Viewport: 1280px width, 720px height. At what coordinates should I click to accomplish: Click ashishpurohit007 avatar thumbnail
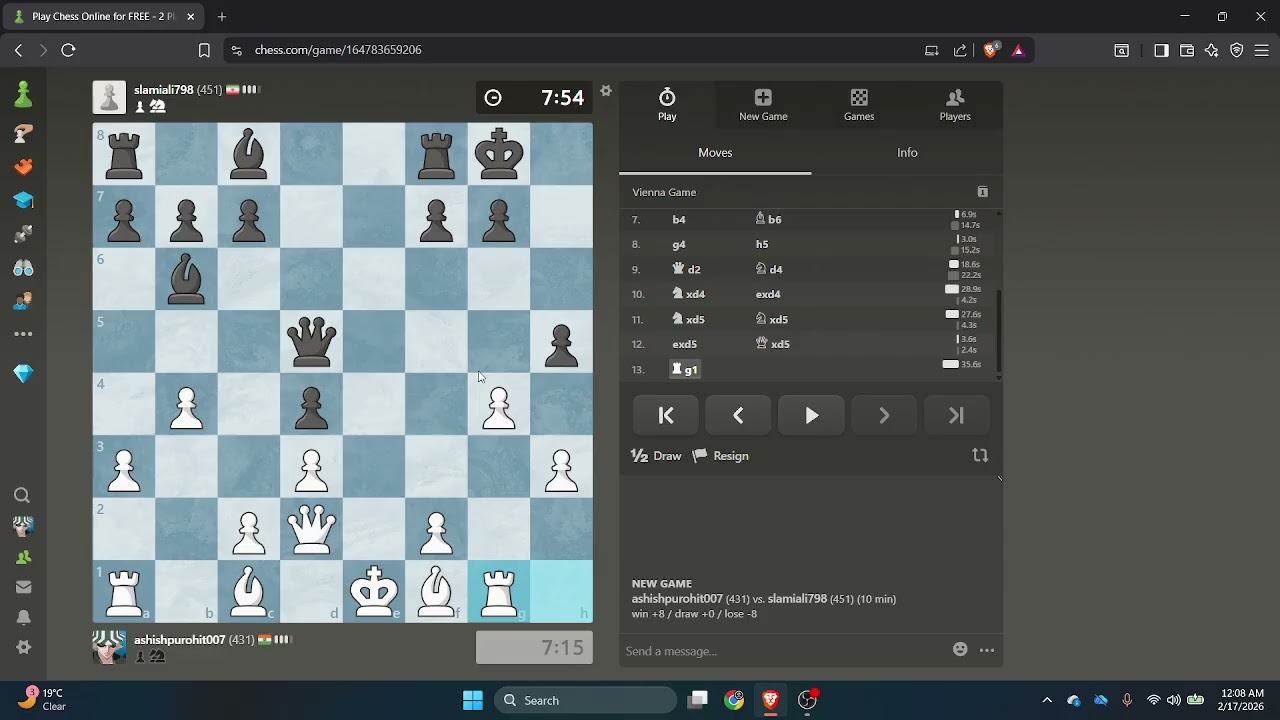click(109, 647)
